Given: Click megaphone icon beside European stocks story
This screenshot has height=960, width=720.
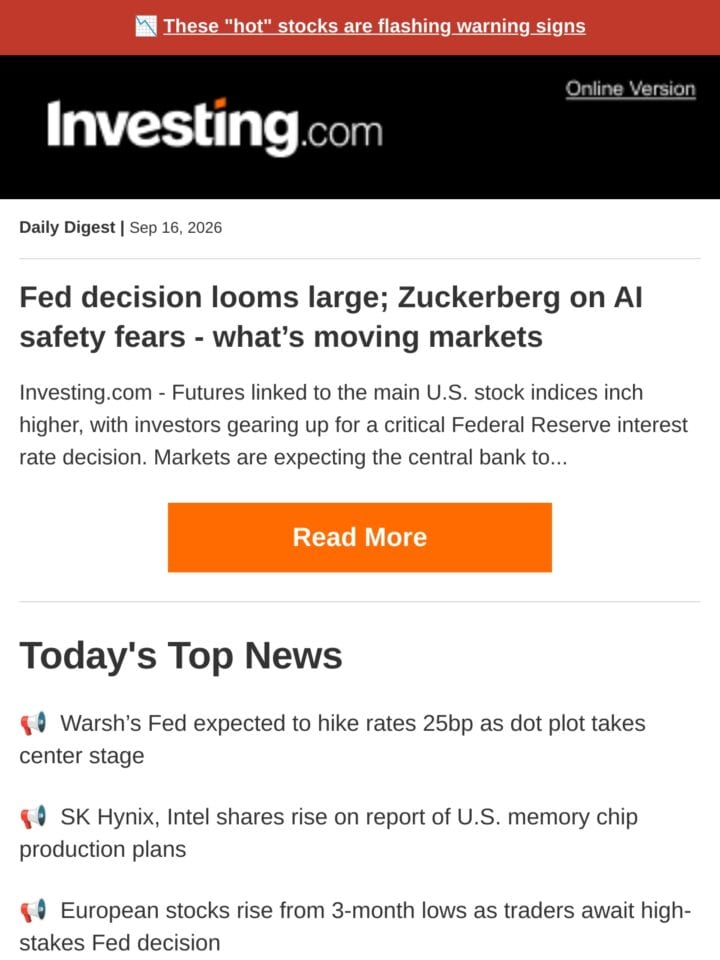Looking at the screenshot, I should pos(33,910).
